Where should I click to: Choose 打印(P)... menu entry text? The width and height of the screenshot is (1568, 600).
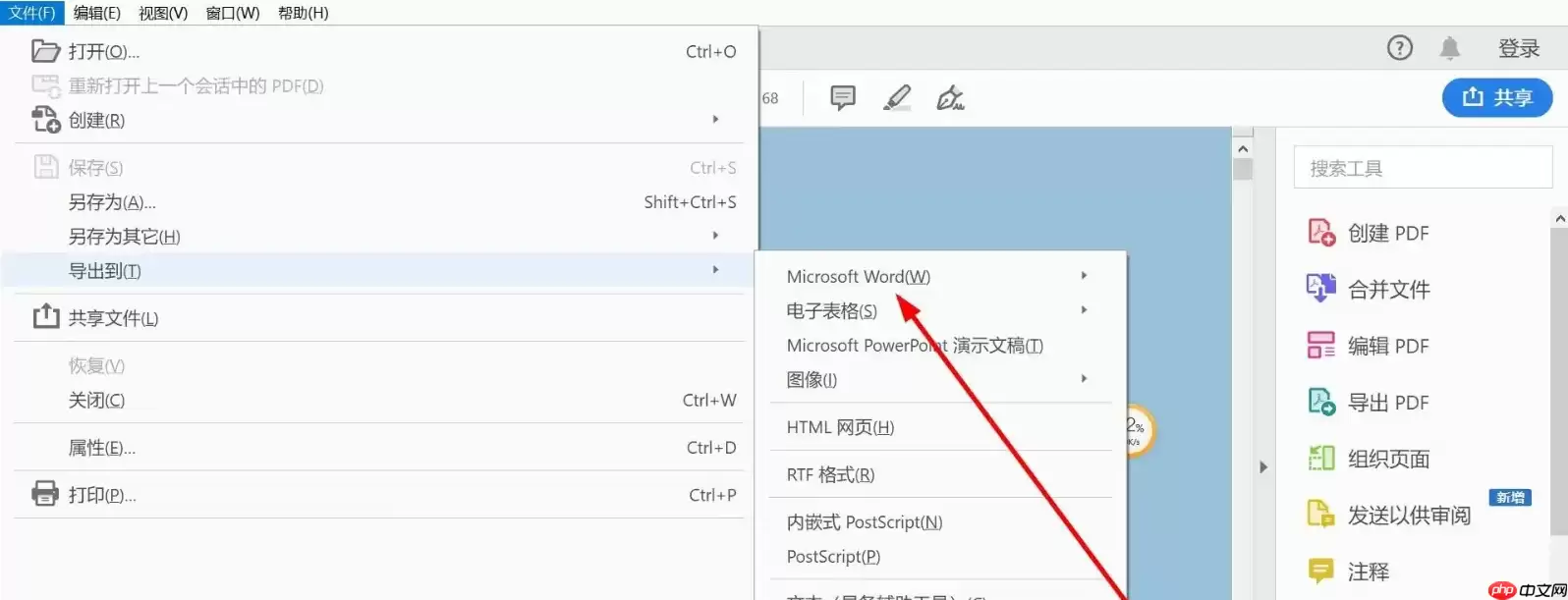click(x=102, y=495)
